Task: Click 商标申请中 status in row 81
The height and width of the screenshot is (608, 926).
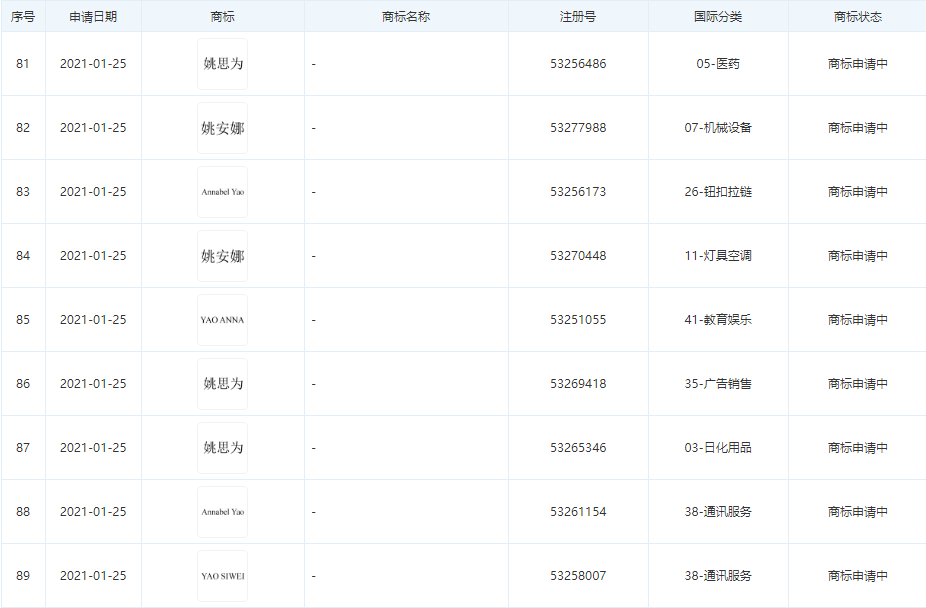Action: (857, 64)
